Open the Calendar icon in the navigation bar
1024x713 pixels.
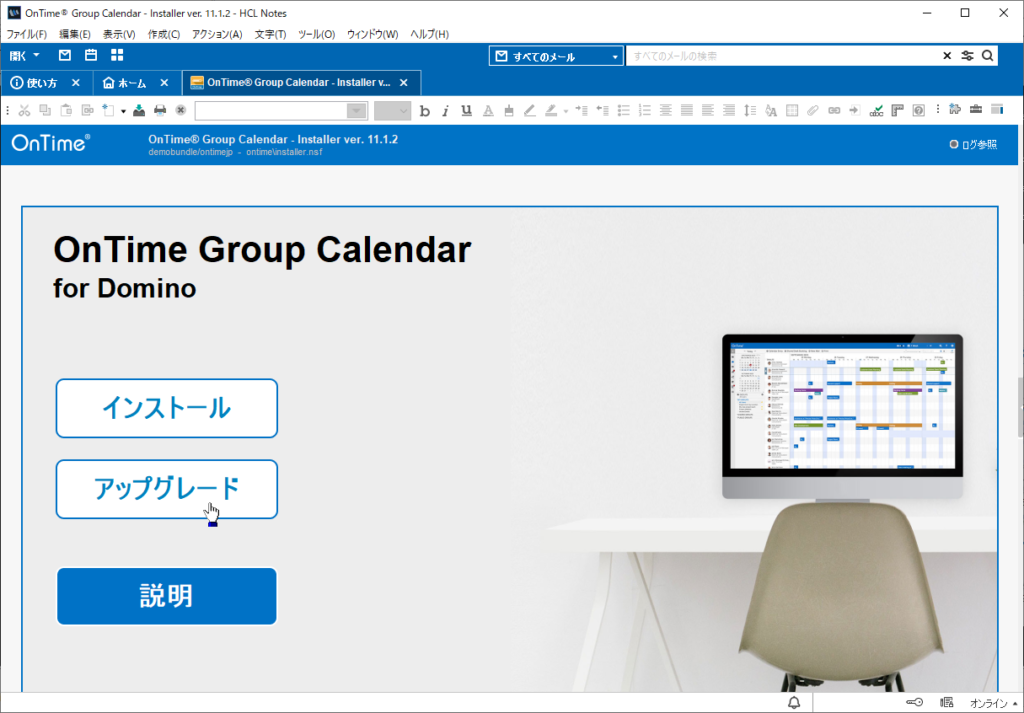pyautogui.click(x=91, y=55)
